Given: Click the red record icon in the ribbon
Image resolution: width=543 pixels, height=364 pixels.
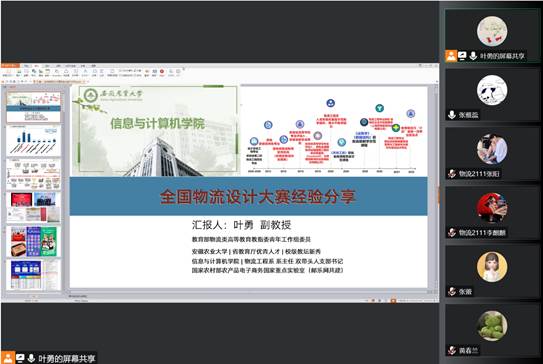Looking at the screenshot, I should pos(162,71).
